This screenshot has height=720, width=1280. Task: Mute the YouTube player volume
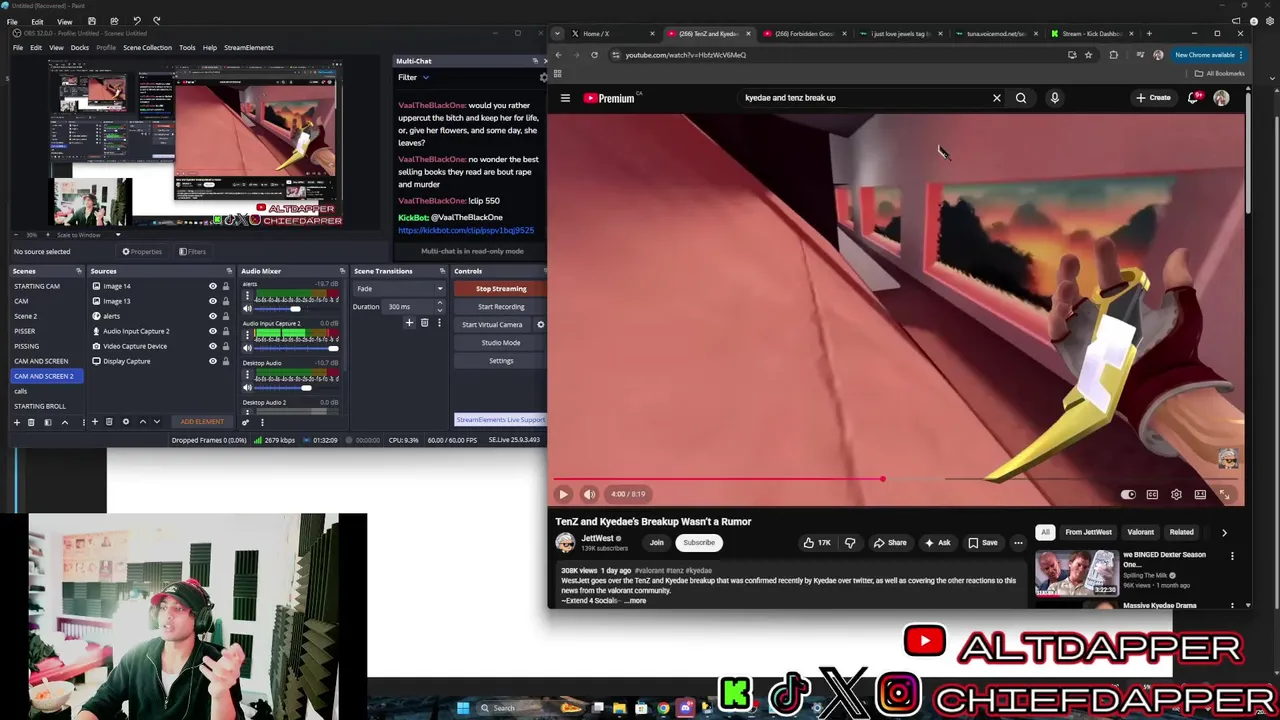click(x=589, y=494)
